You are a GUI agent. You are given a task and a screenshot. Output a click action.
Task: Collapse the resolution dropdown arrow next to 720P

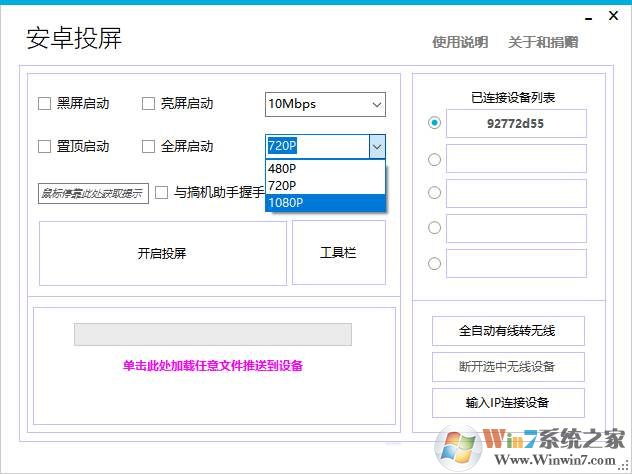tap(377, 147)
